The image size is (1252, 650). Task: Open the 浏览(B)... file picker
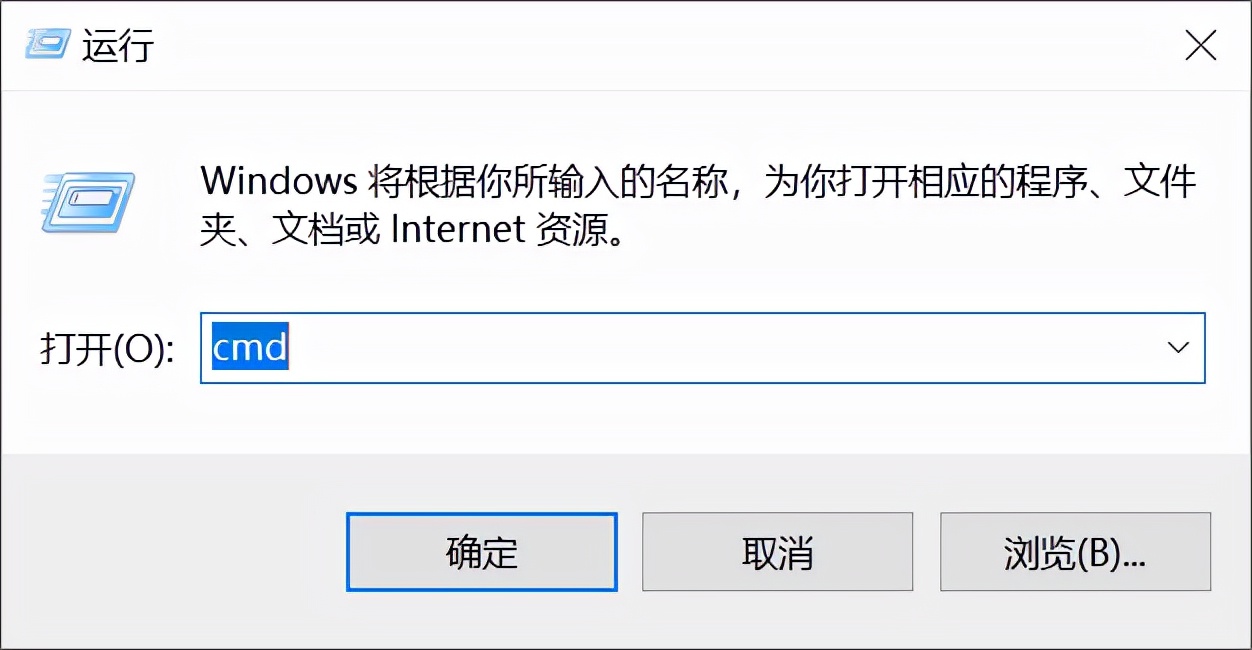[x=1075, y=552]
